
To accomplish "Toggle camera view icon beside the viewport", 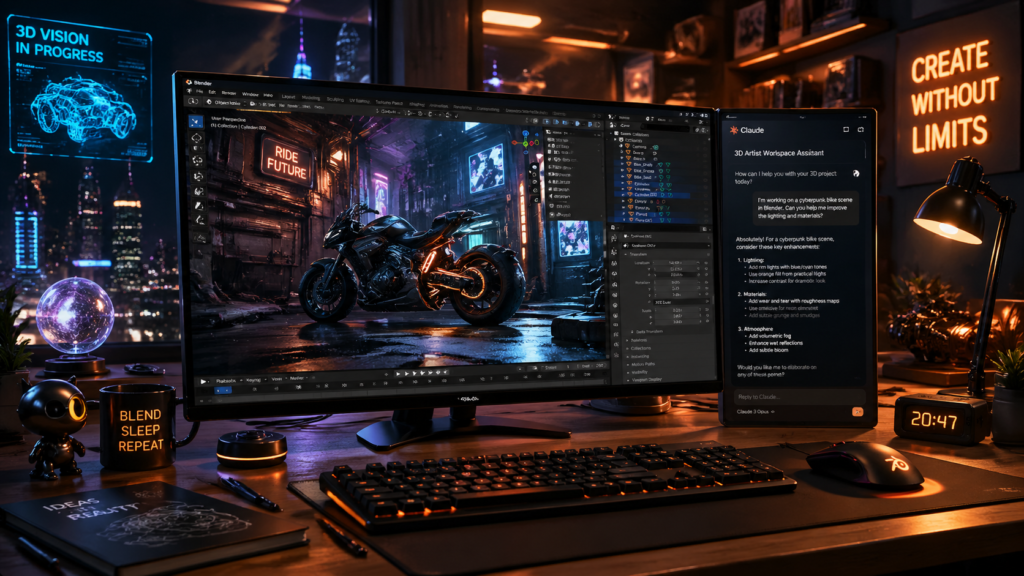I will tap(534, 182).
